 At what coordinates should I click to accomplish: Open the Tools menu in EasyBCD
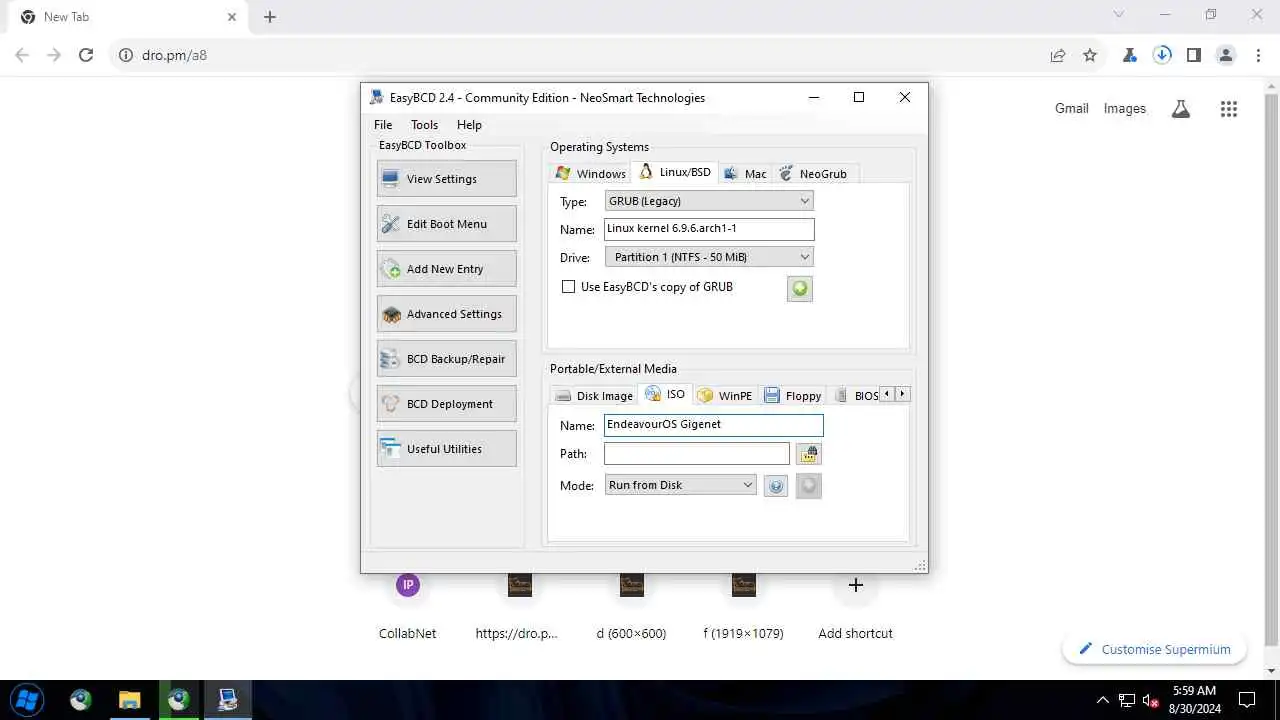424,125
